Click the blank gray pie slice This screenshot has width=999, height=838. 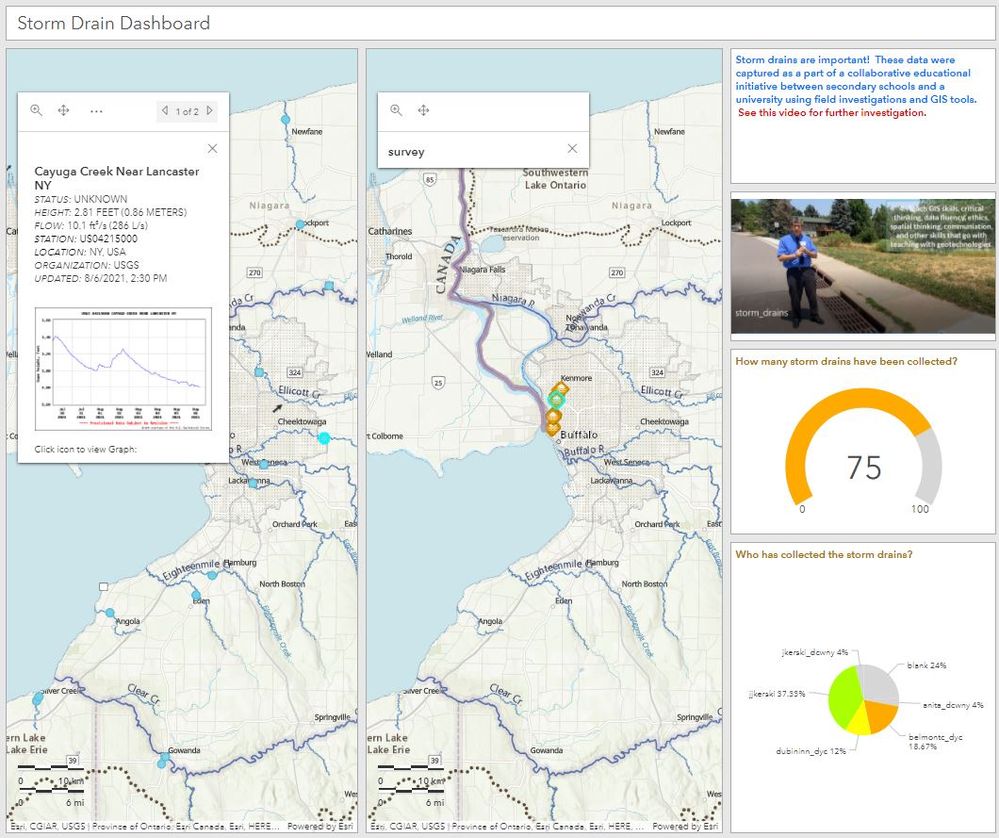tap(880, 683)
